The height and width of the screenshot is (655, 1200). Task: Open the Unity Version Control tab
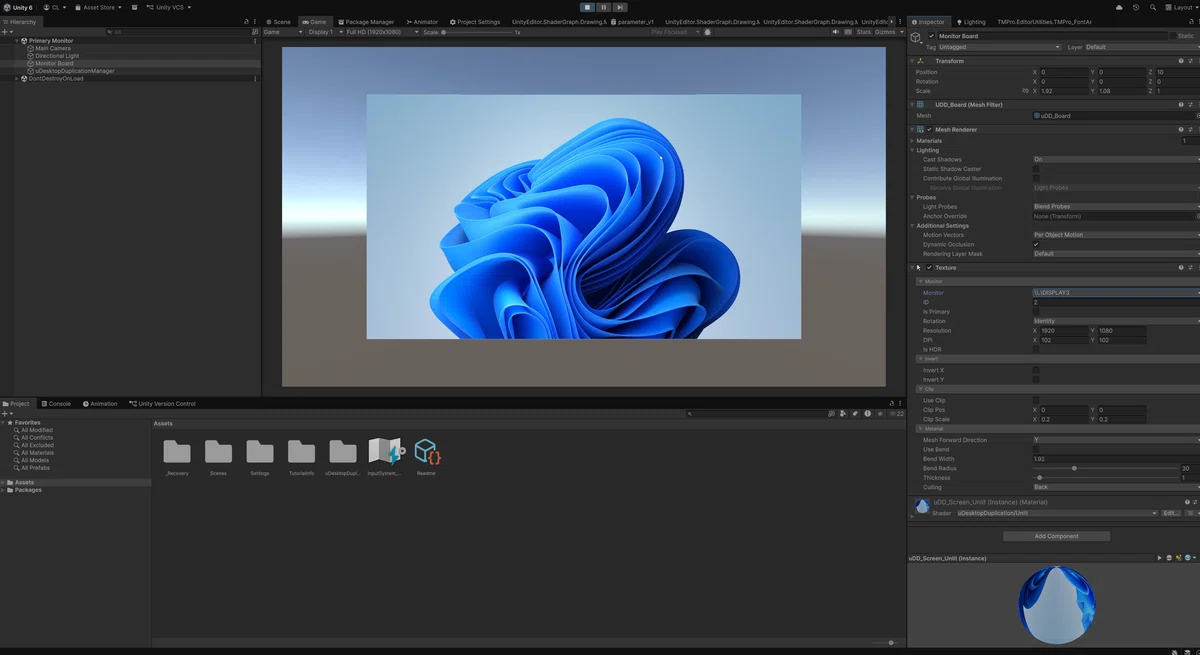tap(163, 404)
